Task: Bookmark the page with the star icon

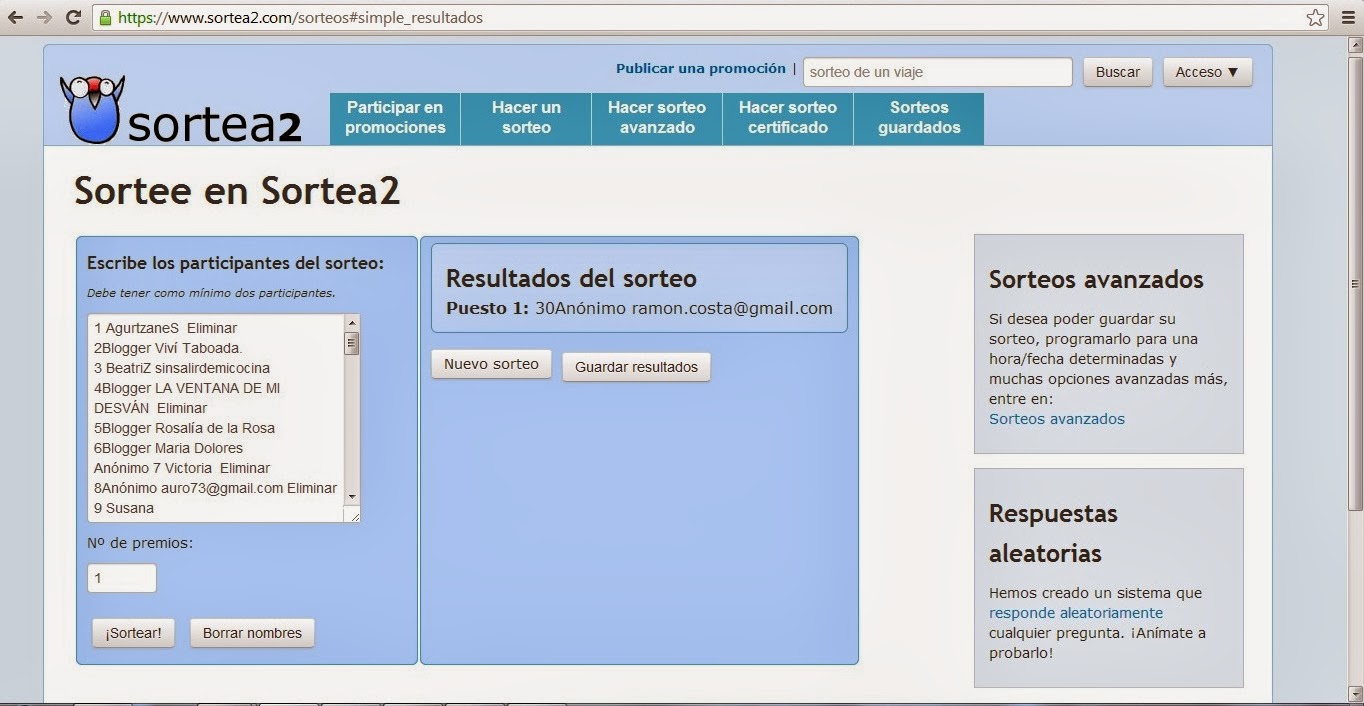Action: tap(1315, 17)
